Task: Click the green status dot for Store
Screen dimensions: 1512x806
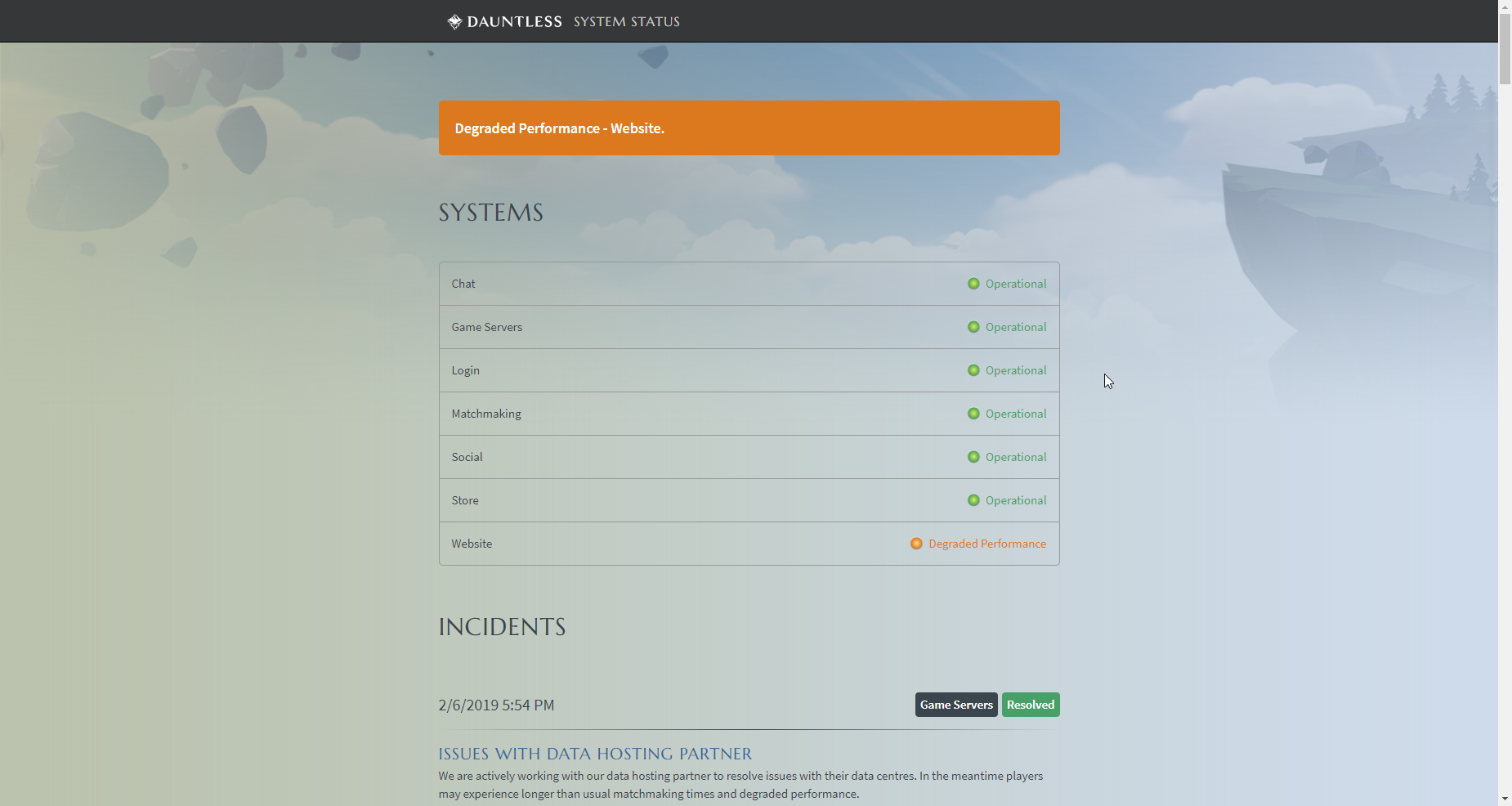Action: 973,500
